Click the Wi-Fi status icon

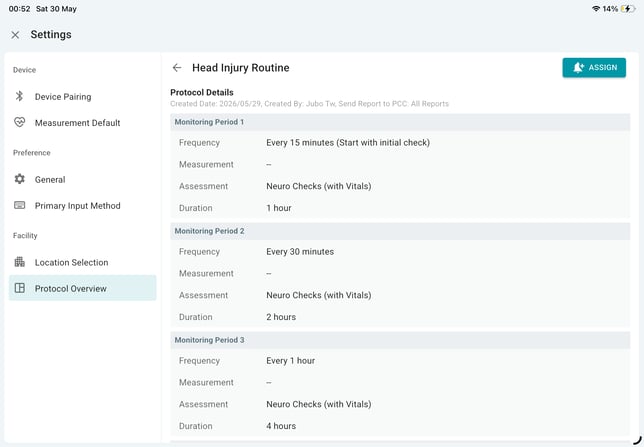(596, 9)
